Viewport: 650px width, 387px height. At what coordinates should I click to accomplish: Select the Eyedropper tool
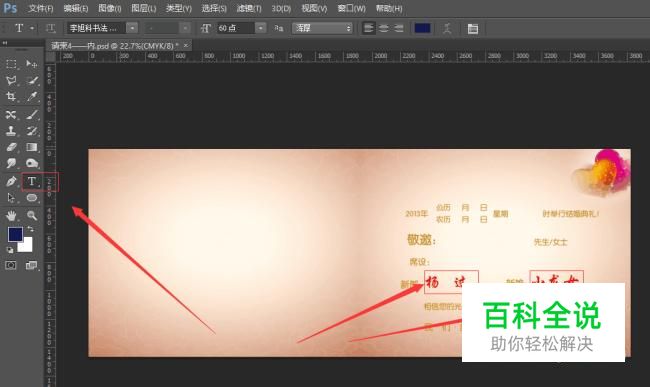(x=32, y=97)
